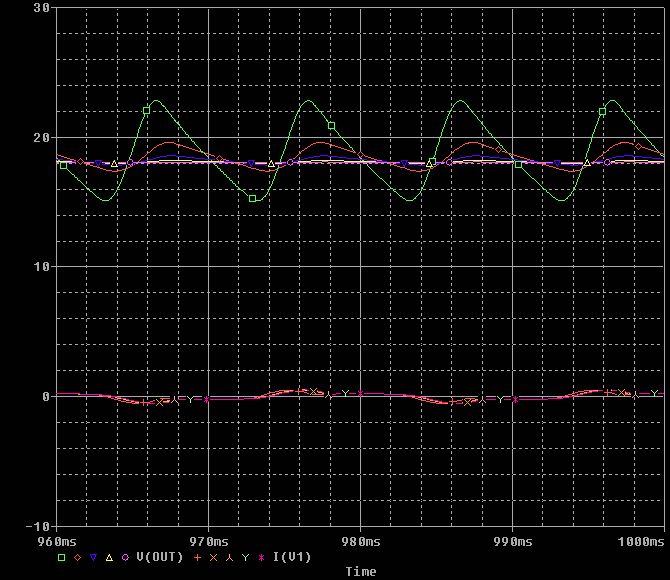The image size is (670, 580).
Task: Click the 970ms x-axis label
Action: click(x=209, y=542)
